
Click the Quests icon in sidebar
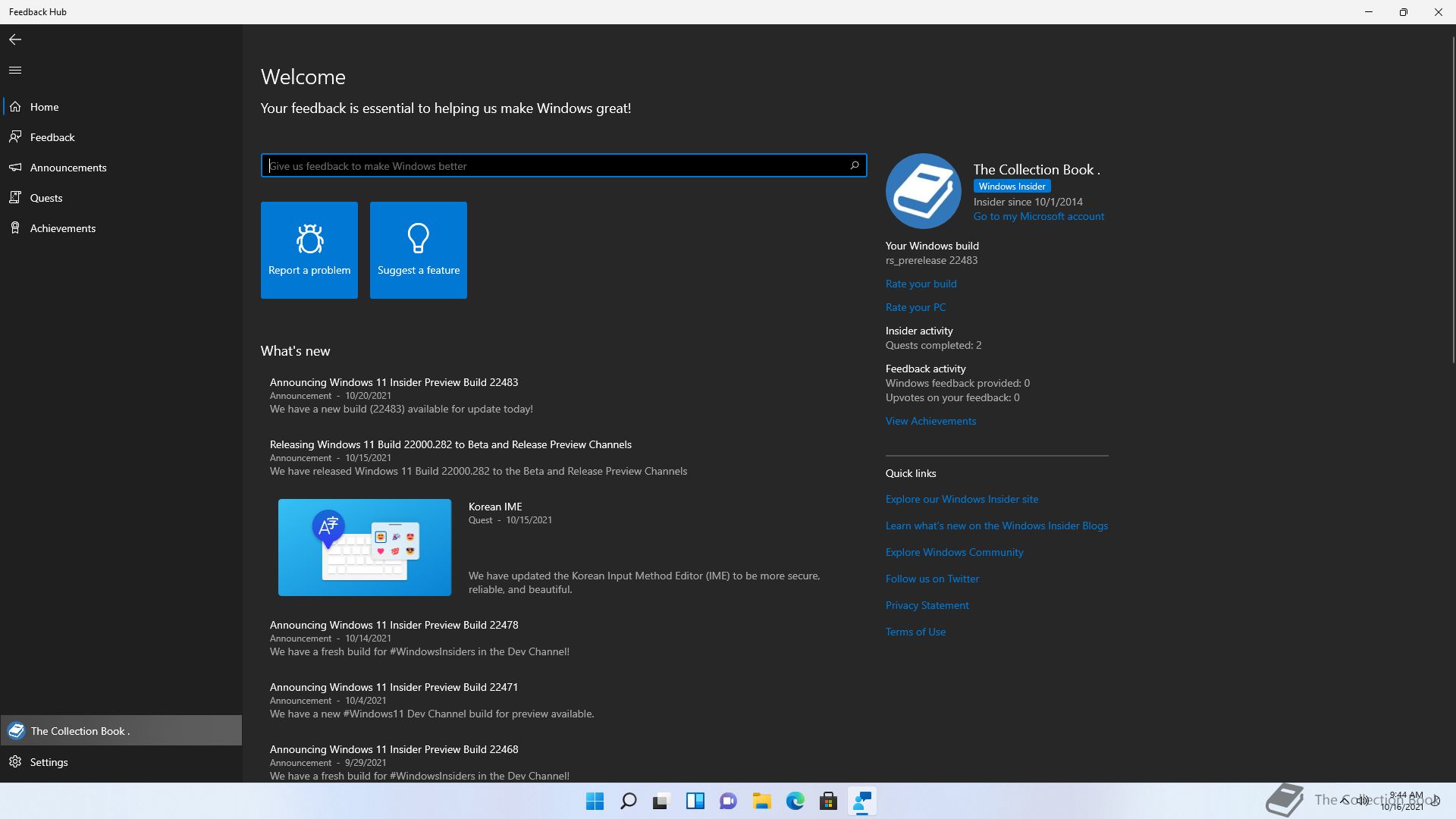pos(15,198)
